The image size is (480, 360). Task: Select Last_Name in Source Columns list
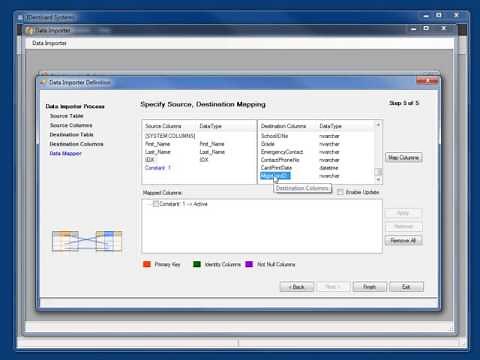[158, 152]
